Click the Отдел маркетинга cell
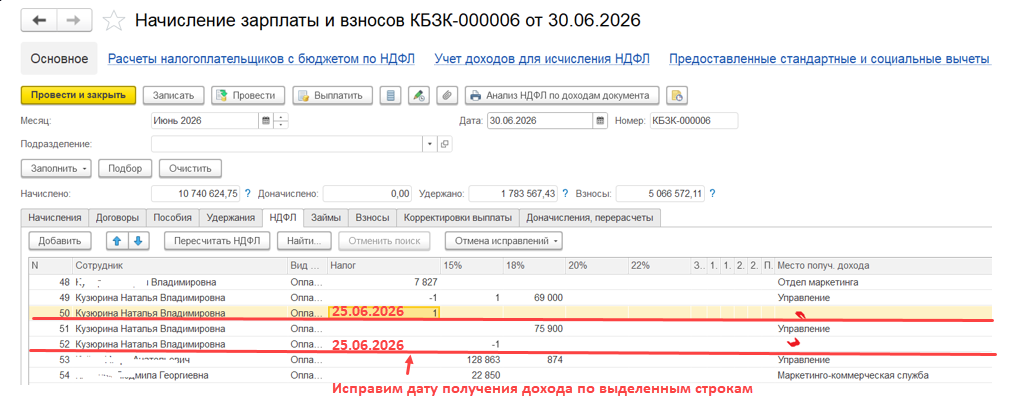This screenshot has width=1010, height=414. (x=818, y=282)
